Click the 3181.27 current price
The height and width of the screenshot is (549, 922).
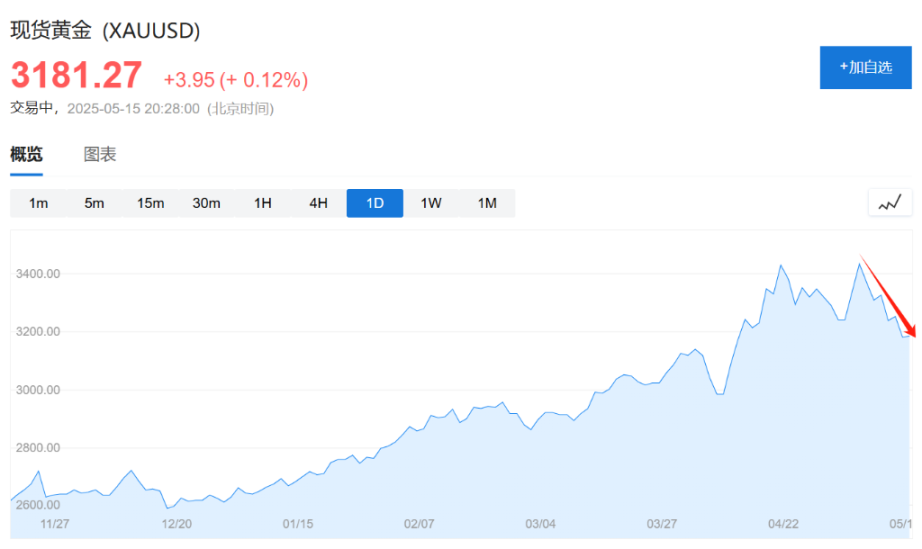point(76,76)
